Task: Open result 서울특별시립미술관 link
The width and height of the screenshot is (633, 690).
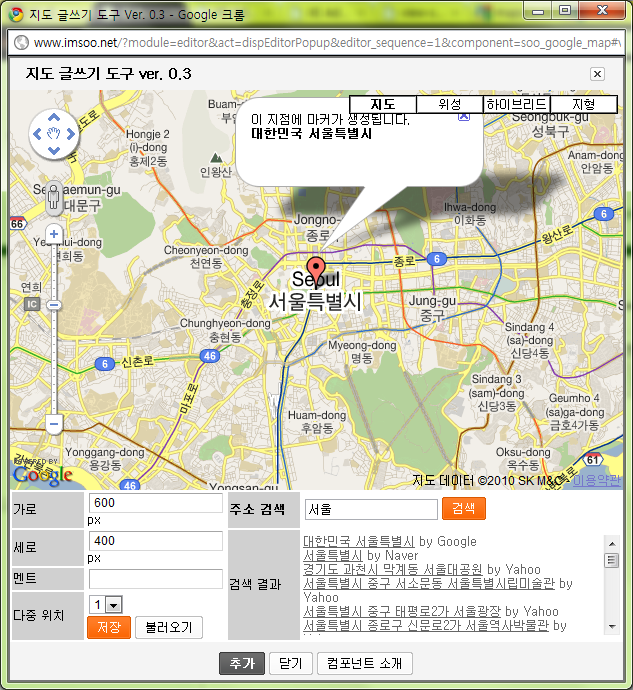Action: coord(429,584)
